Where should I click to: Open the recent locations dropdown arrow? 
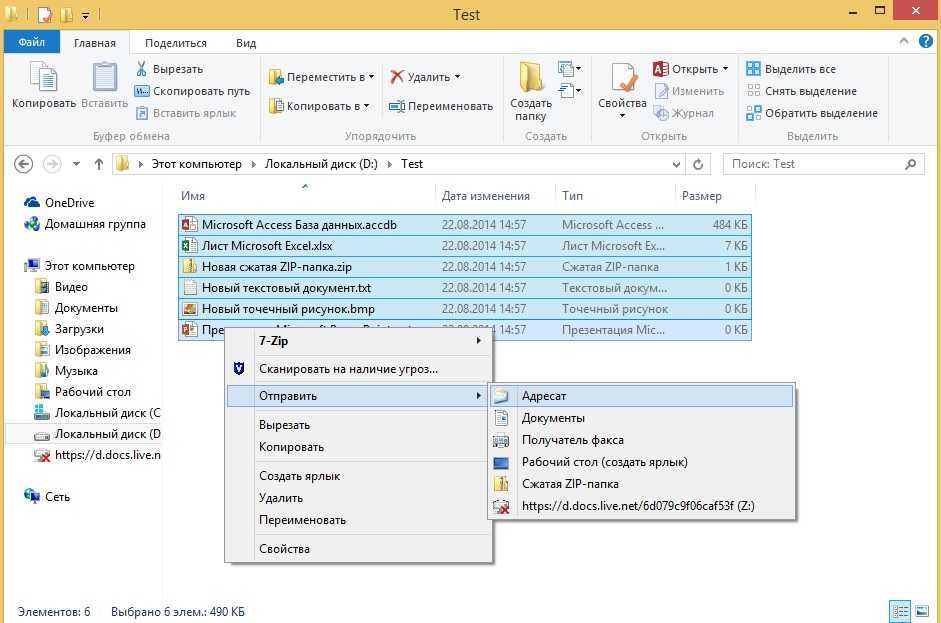pyautogui.click(x=76, y=164)
